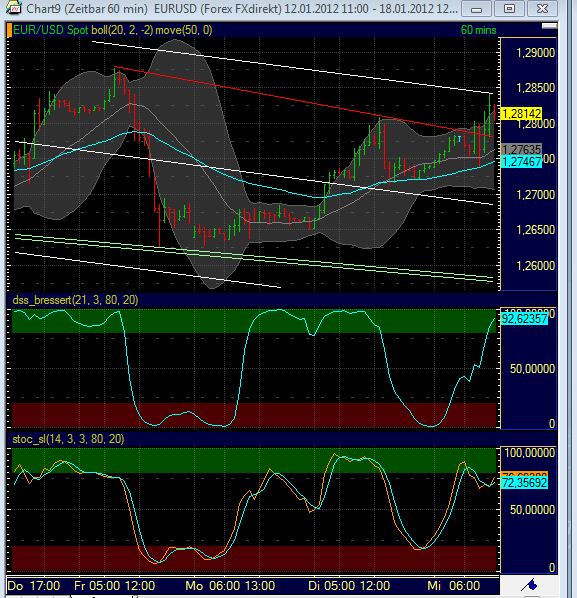This screenshot has height=598, width=577.
Task: Click the blue pin icon at bottom right
Action: click(530, 584)
